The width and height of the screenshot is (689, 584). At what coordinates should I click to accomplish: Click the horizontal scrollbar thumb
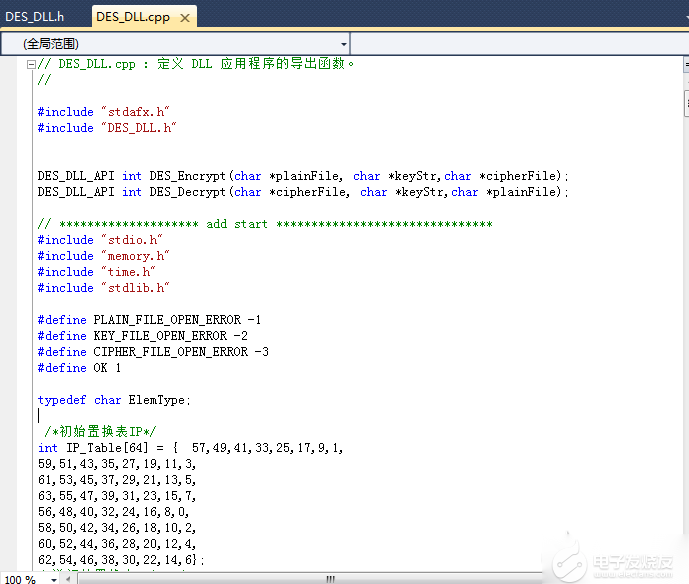point(330,578)
